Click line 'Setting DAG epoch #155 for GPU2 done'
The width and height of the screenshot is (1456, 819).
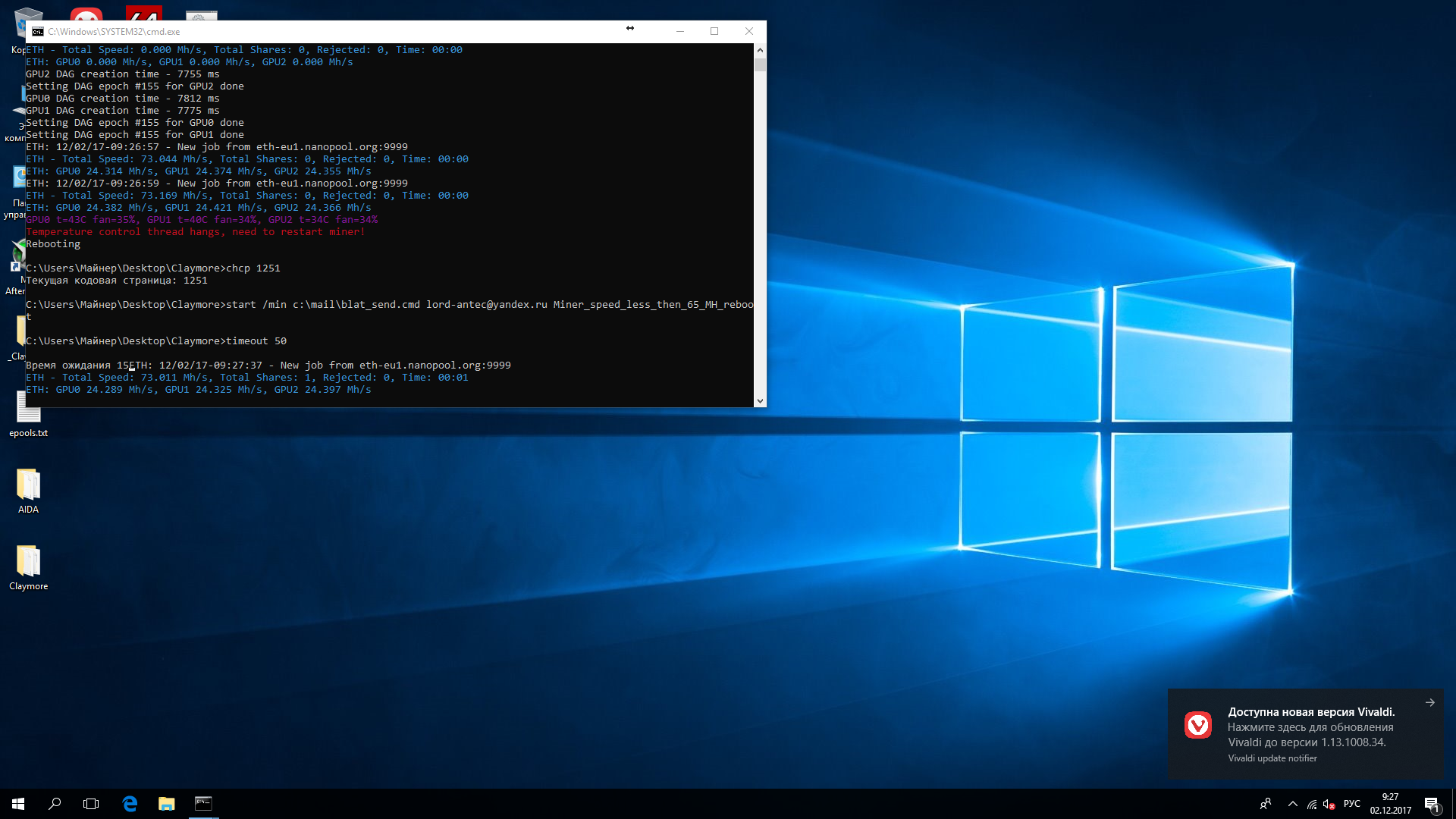click(x=135, y=86)
